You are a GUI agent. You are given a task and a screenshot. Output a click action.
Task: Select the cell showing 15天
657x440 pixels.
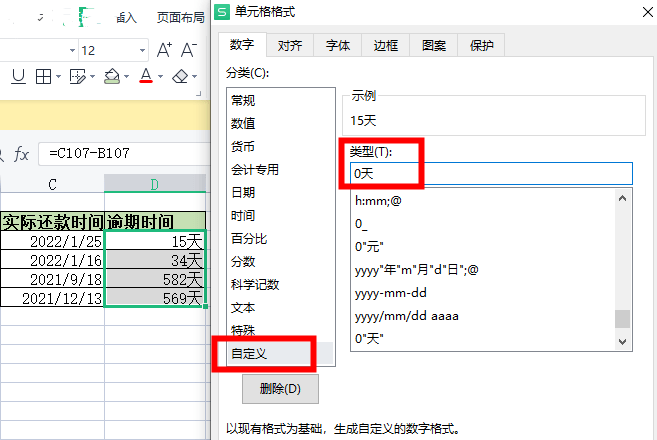(x=155, y=241)
